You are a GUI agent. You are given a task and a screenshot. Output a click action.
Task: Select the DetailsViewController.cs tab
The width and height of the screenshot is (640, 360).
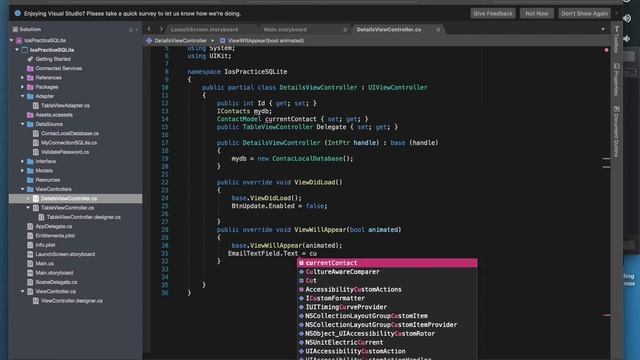pyautogui.click(x=389, y=29)
